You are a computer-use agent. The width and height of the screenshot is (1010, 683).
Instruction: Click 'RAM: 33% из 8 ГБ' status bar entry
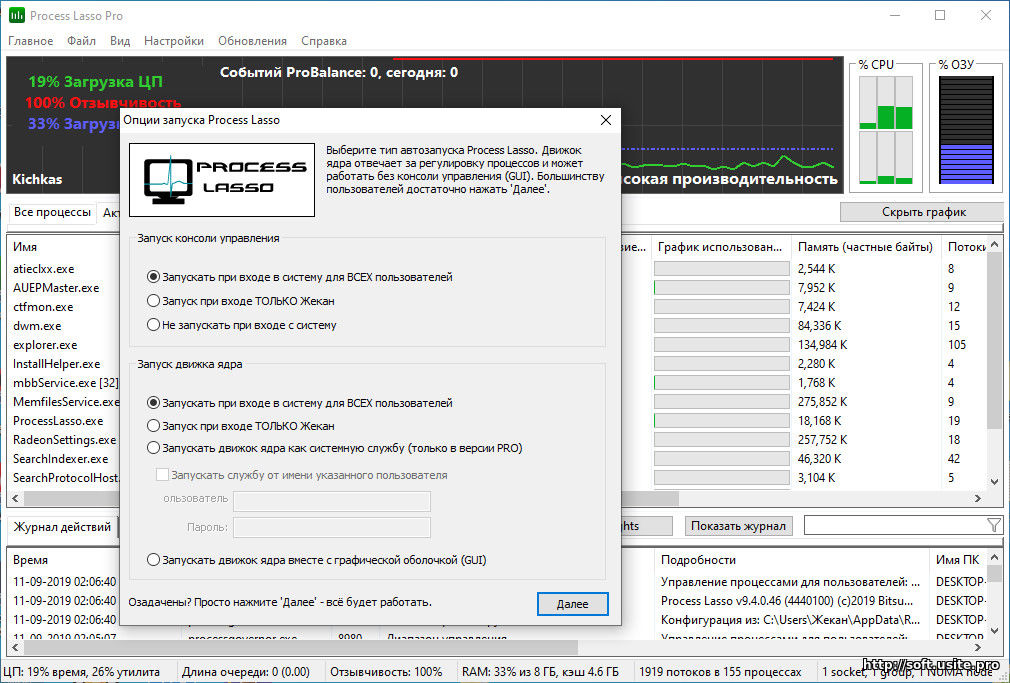tap(540, 672)
